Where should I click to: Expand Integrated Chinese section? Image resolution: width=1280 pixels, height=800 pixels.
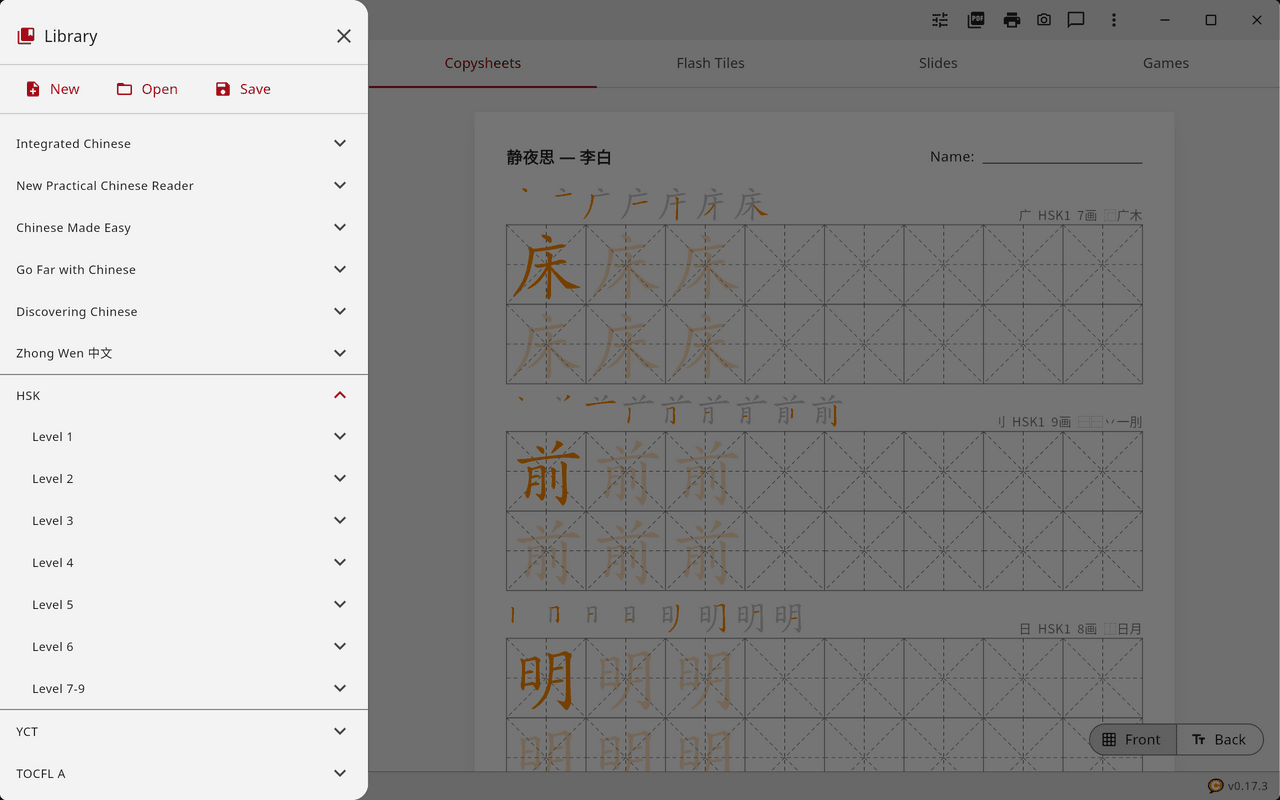click(x=184, y=143)
